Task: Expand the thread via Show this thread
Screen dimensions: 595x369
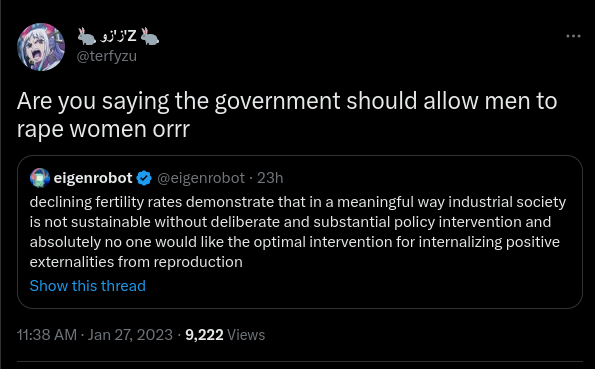Action: tap(88, 286)
